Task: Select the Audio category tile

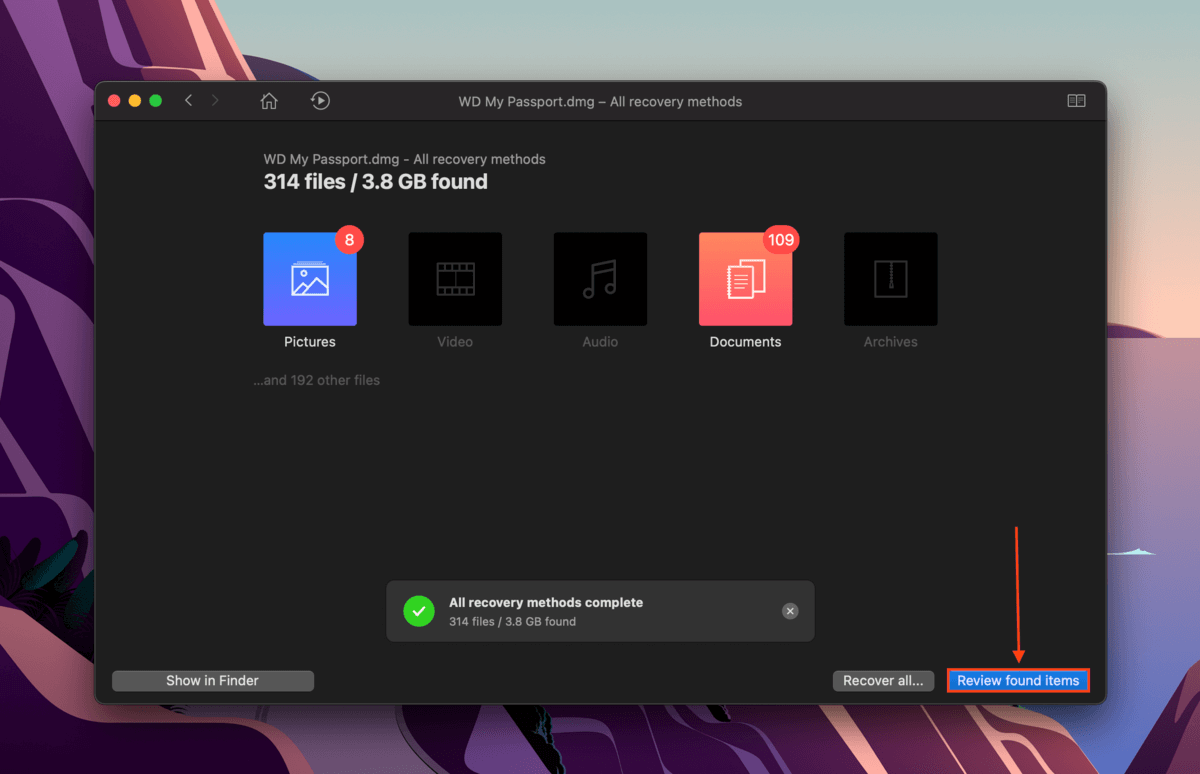Action: click(600, 279)
